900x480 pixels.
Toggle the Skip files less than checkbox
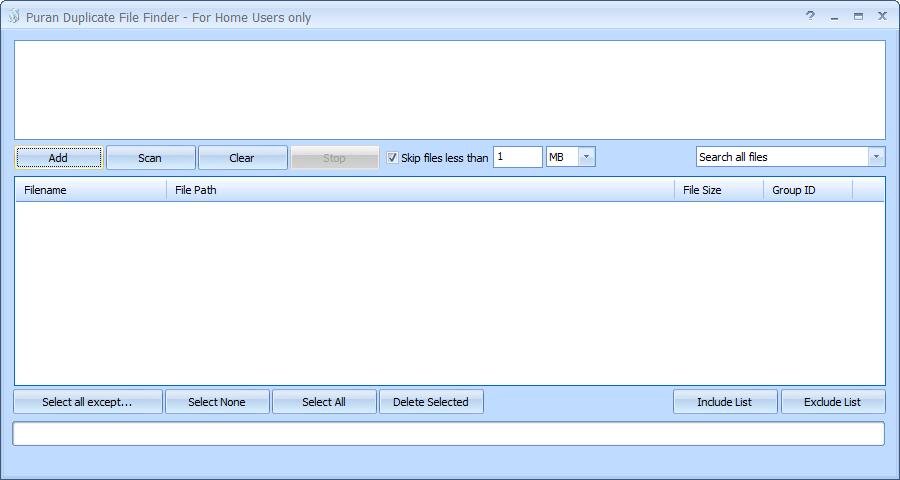click(393, 157)
